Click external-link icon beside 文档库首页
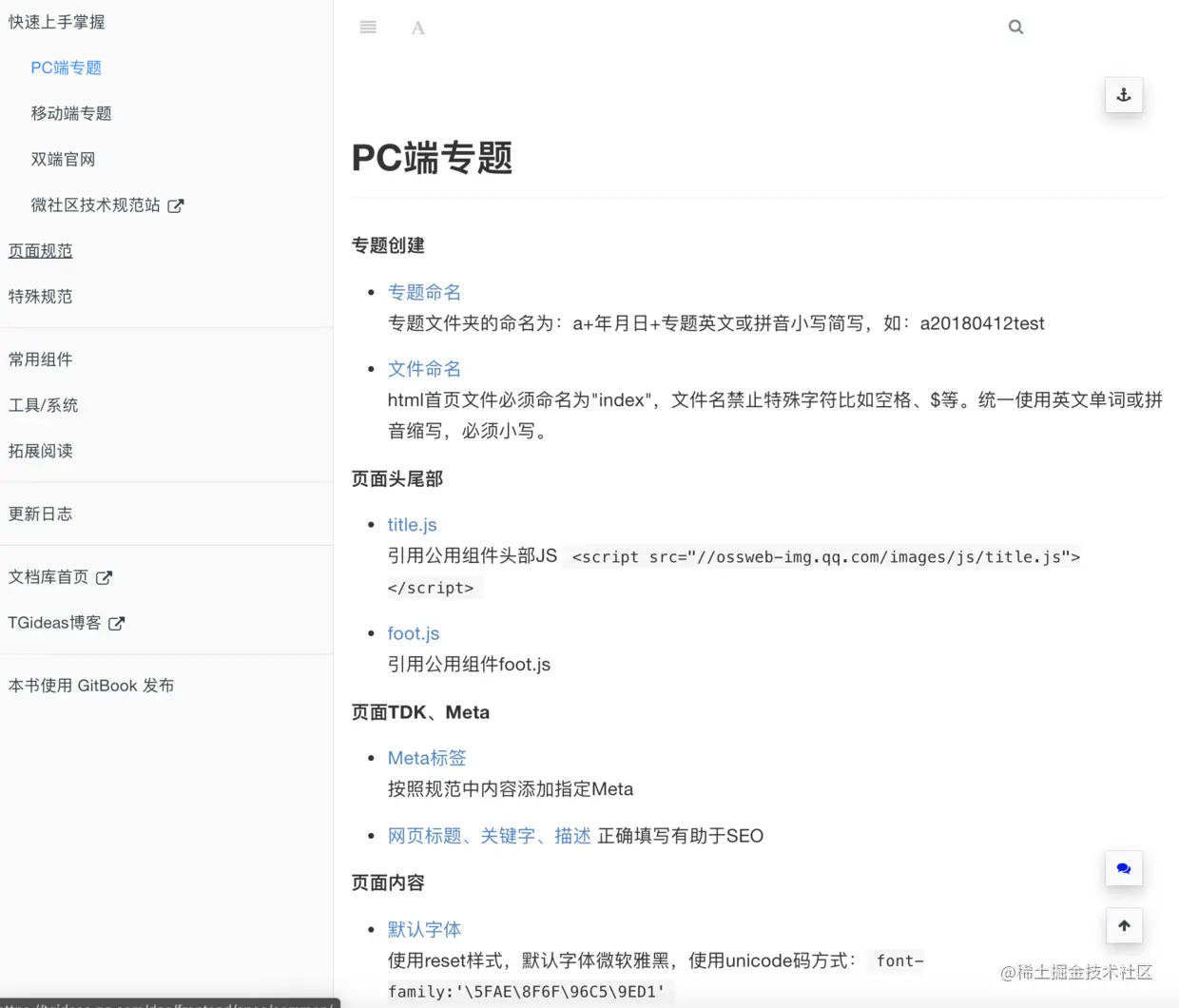Image resolution: width=1179 pixels, height=1008 pixels. [x=105, y=577]
